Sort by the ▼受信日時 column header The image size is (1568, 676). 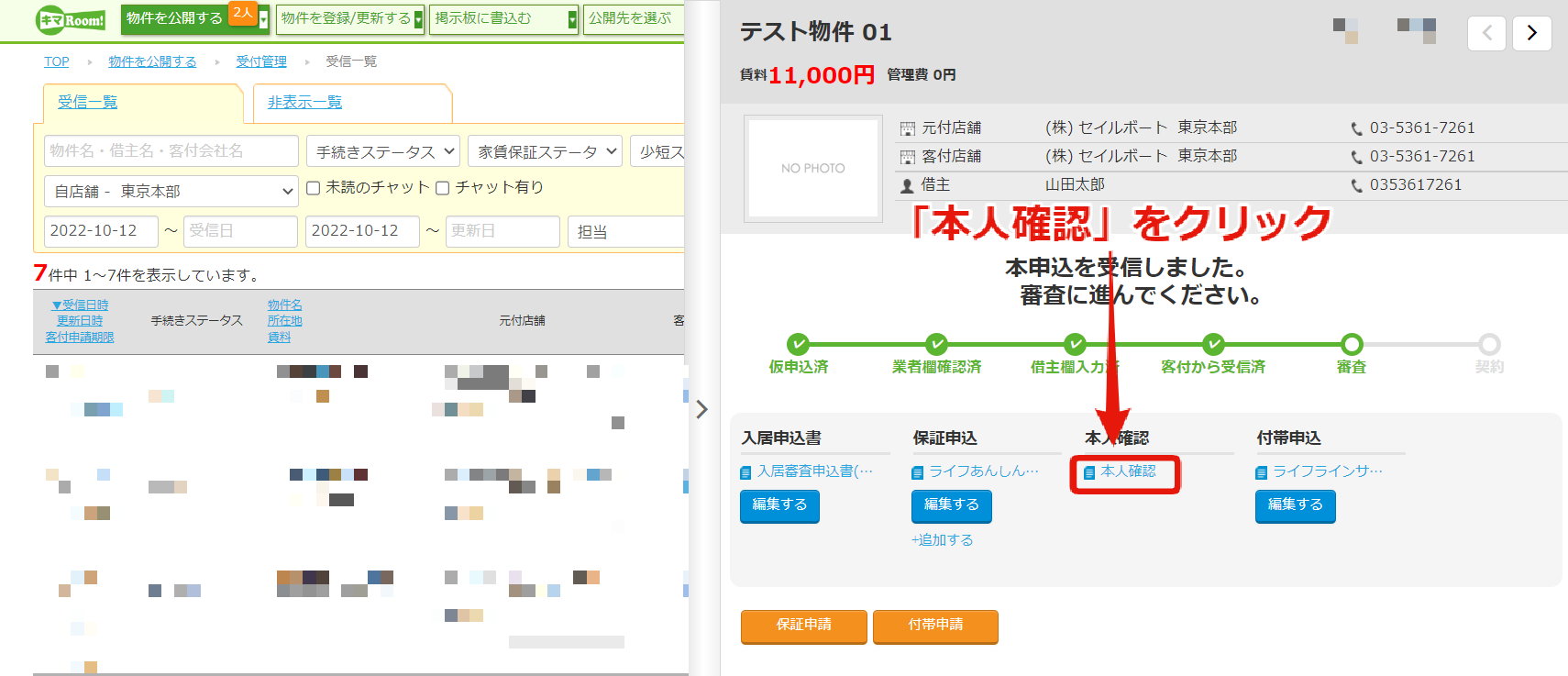coord(80,305)
